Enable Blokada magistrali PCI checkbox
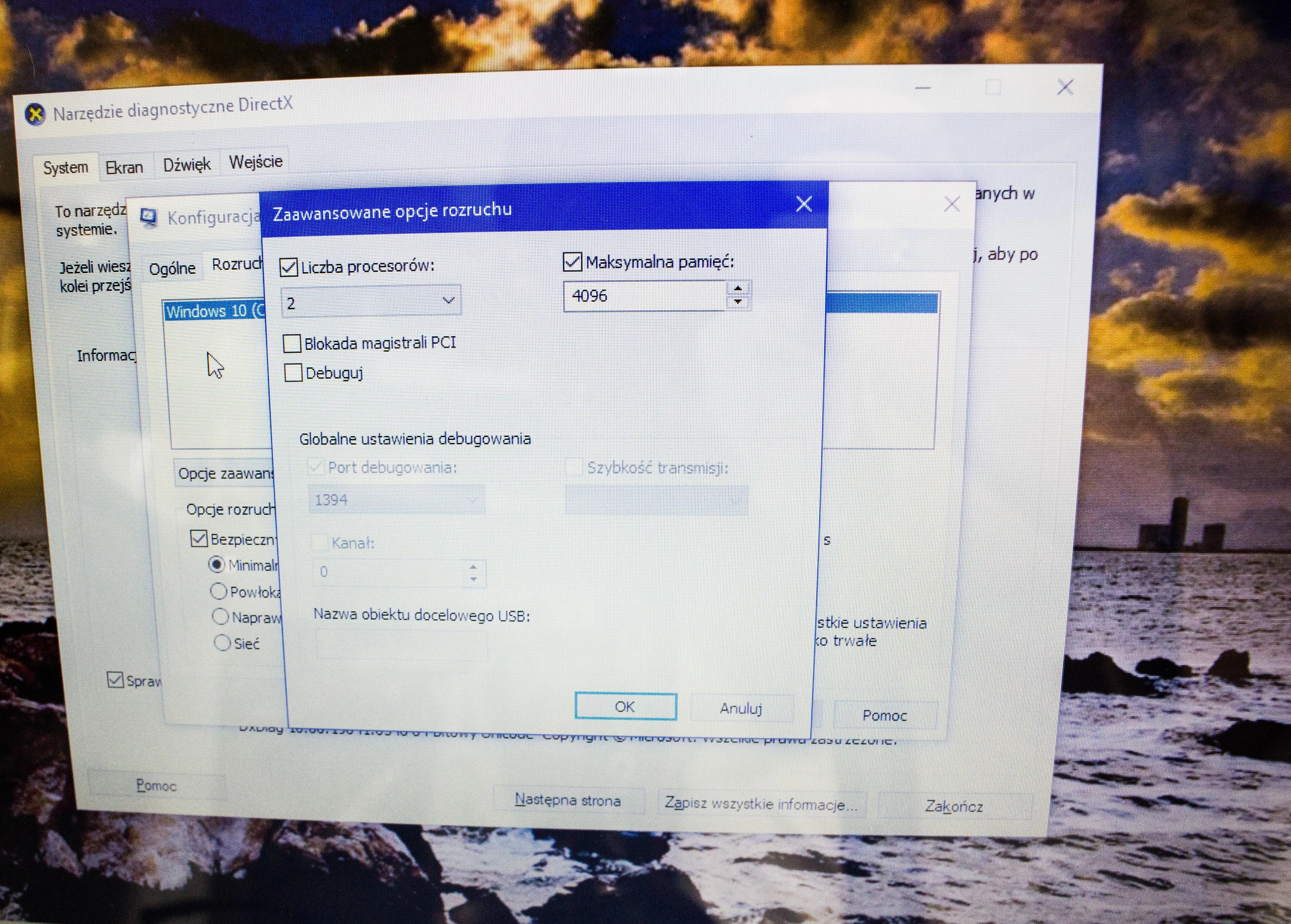The height and width of the screenshot is (924, 1291). pos(292,344)
